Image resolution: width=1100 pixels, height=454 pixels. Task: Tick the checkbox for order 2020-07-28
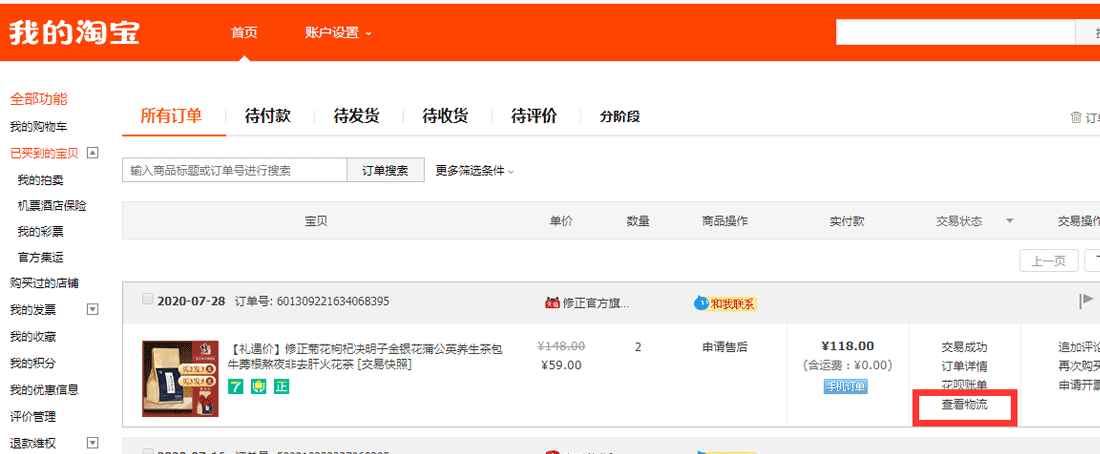(148, 299)
